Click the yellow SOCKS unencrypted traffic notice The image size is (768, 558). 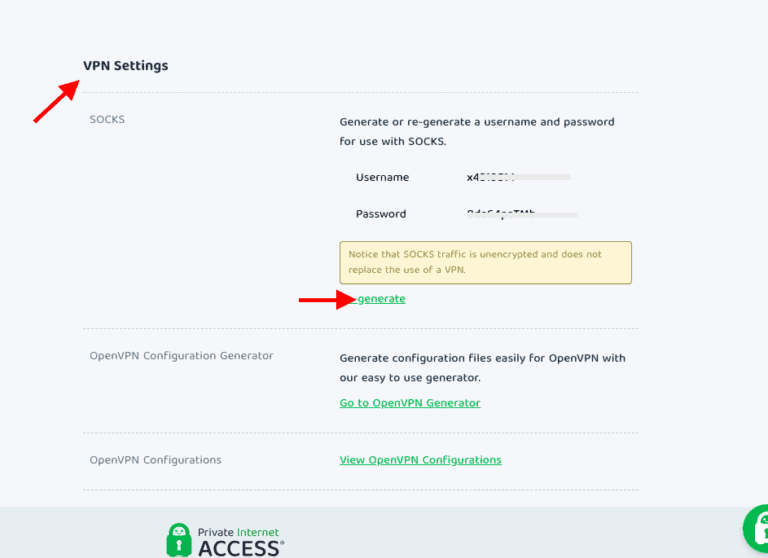click(x=485, y=262)
